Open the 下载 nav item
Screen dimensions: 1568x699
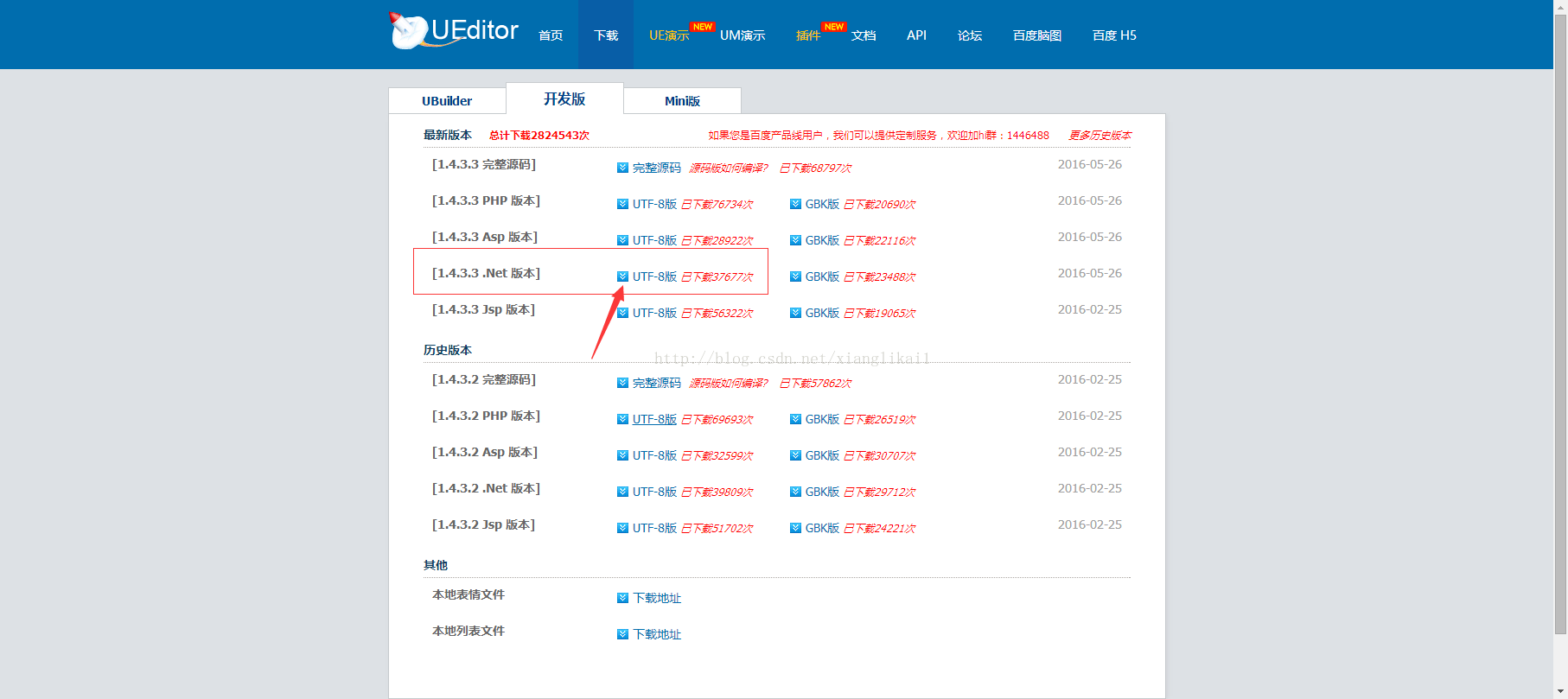coord(606,35)
